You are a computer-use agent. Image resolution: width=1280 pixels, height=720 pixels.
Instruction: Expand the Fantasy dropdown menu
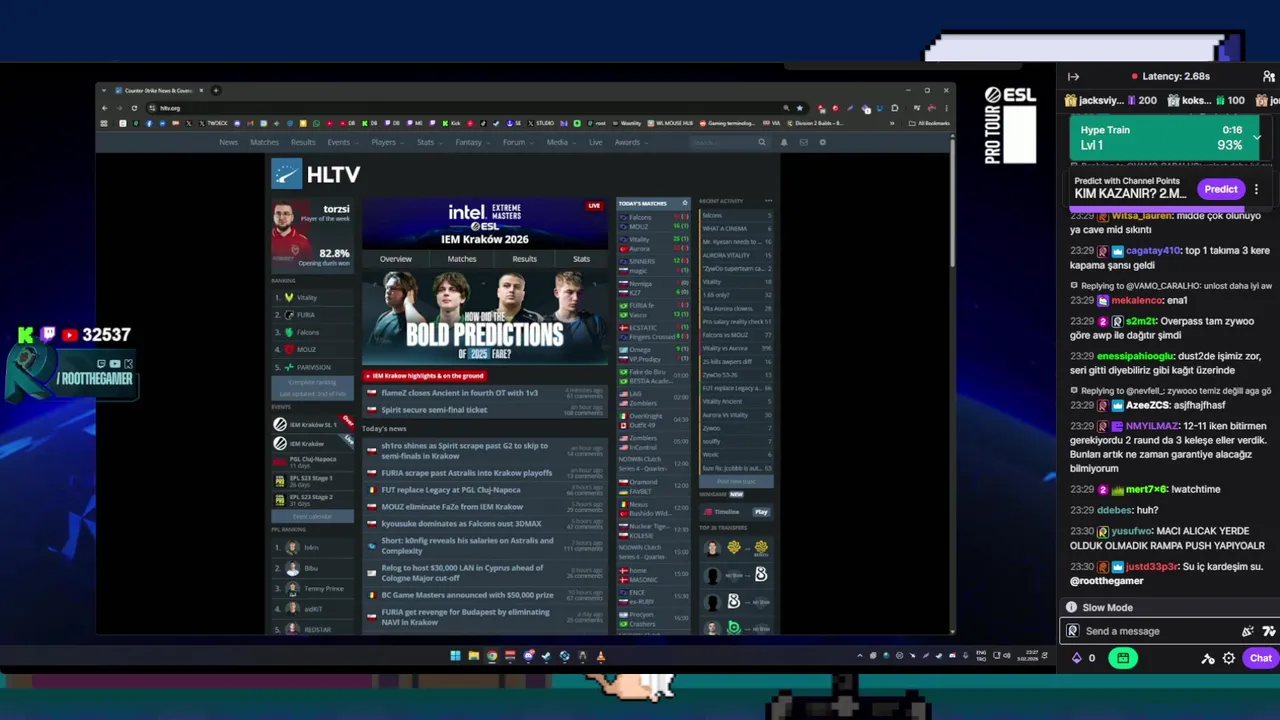(x=471, y=142)
